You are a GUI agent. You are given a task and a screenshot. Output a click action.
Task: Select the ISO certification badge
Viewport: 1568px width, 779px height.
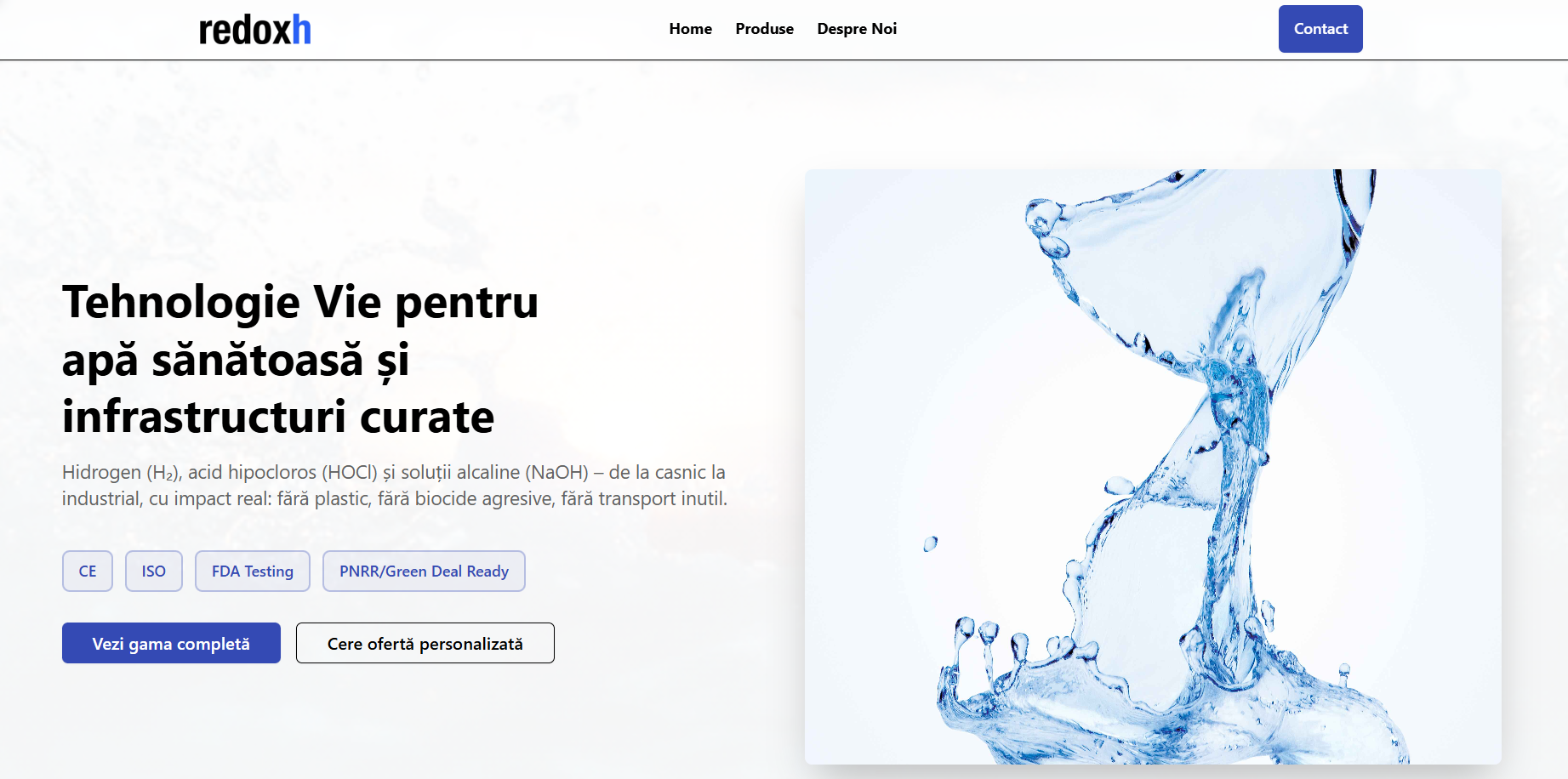coord(154,571)
